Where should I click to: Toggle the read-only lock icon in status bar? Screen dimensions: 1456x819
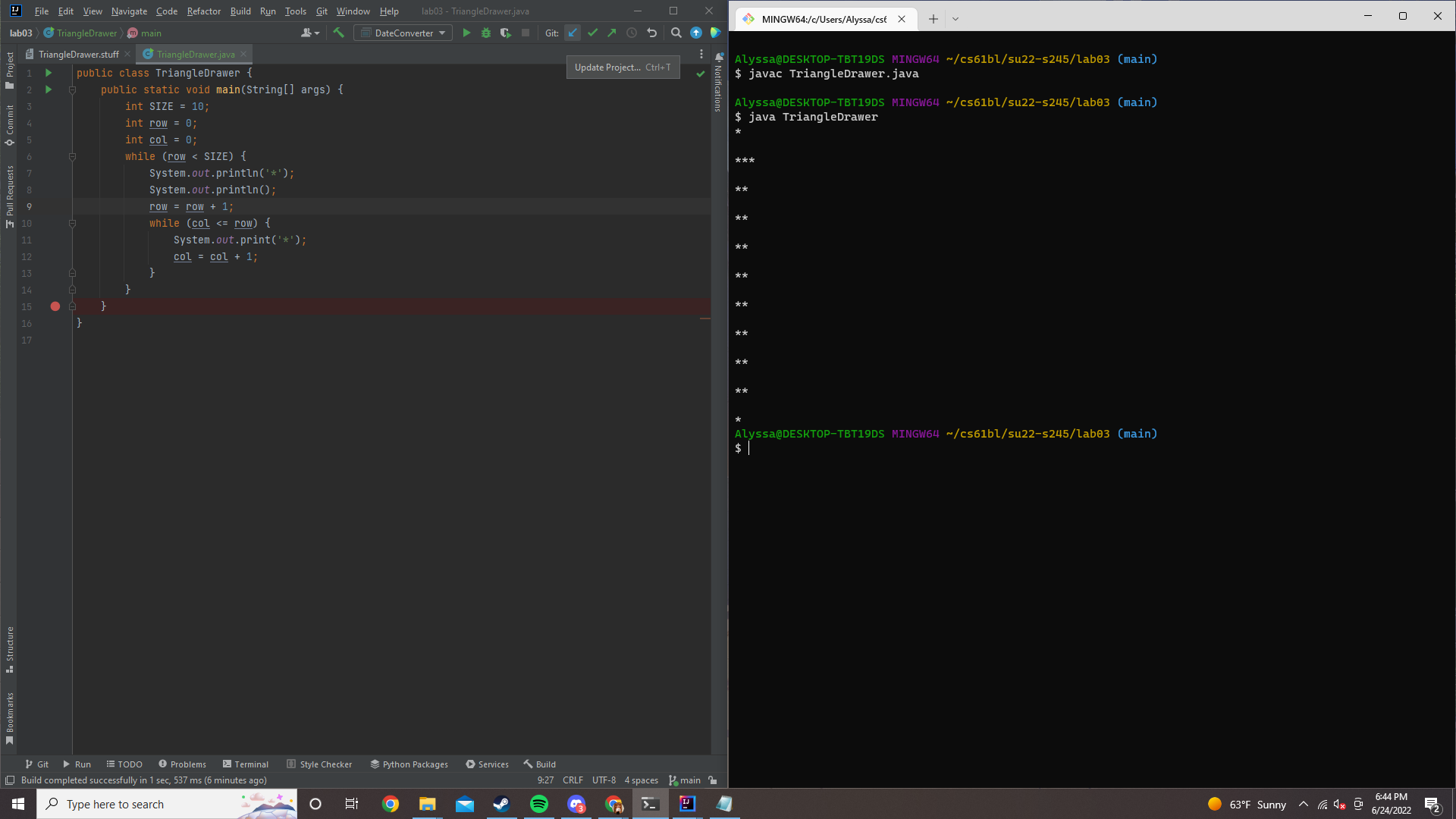click(713, 780)
